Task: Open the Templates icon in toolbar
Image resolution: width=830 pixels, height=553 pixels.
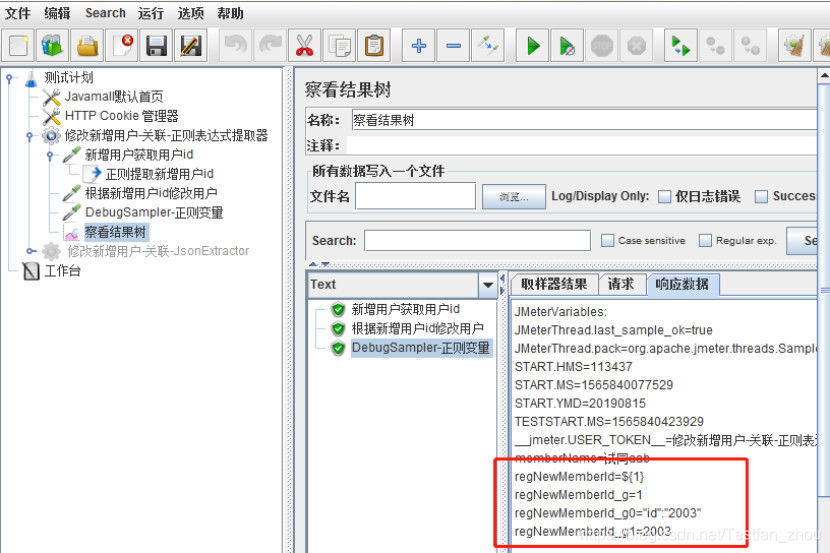Action: 52,46
